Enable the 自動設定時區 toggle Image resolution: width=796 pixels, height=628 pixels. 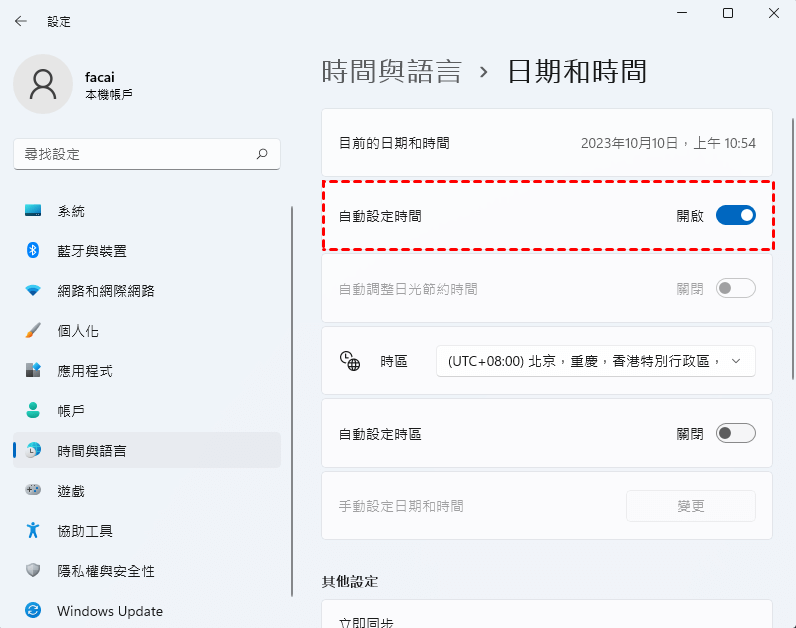tap(735, 433)
